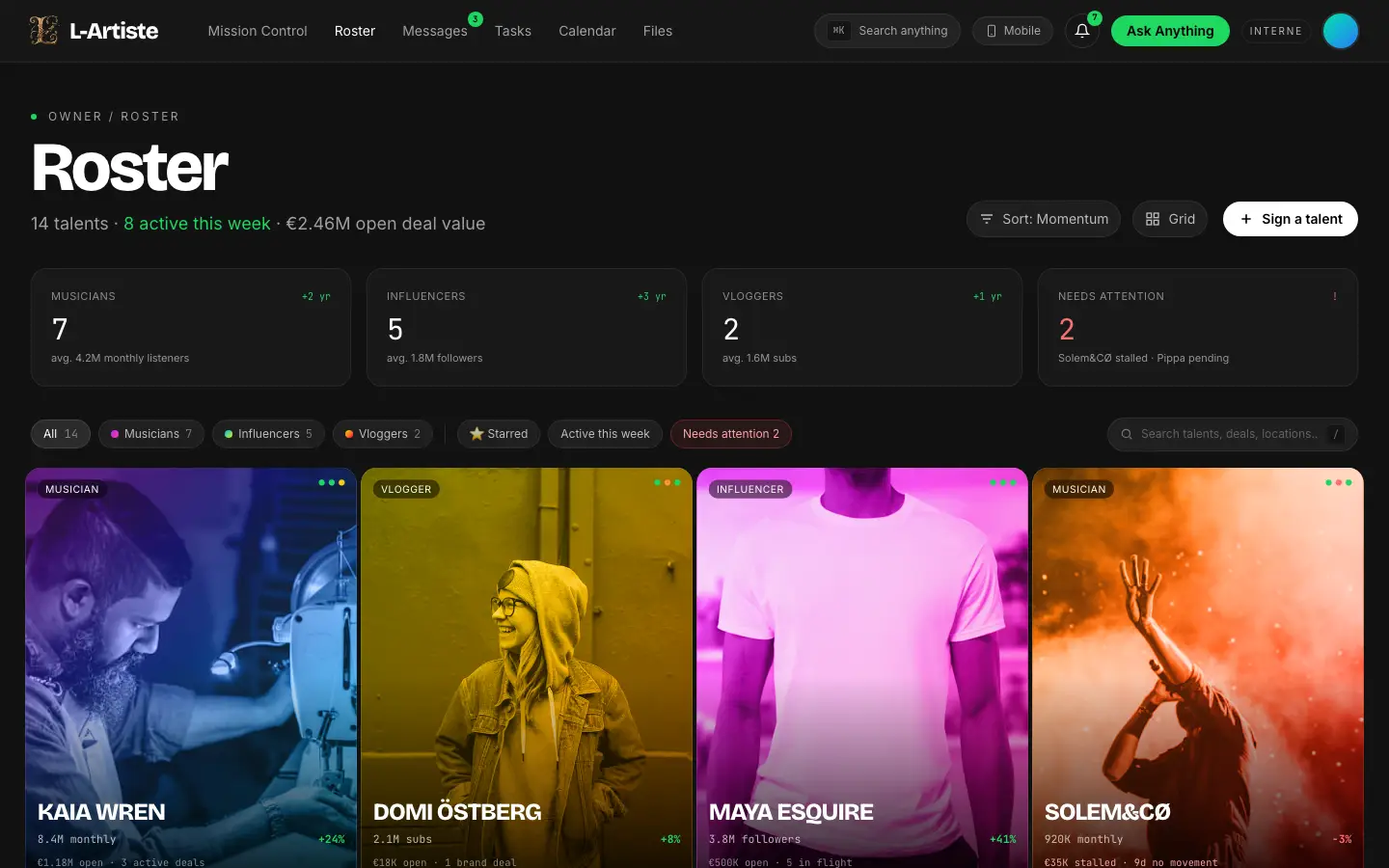
Task: Toggle the Needs attention 2 filter
Action: click(x=731, y=434)
